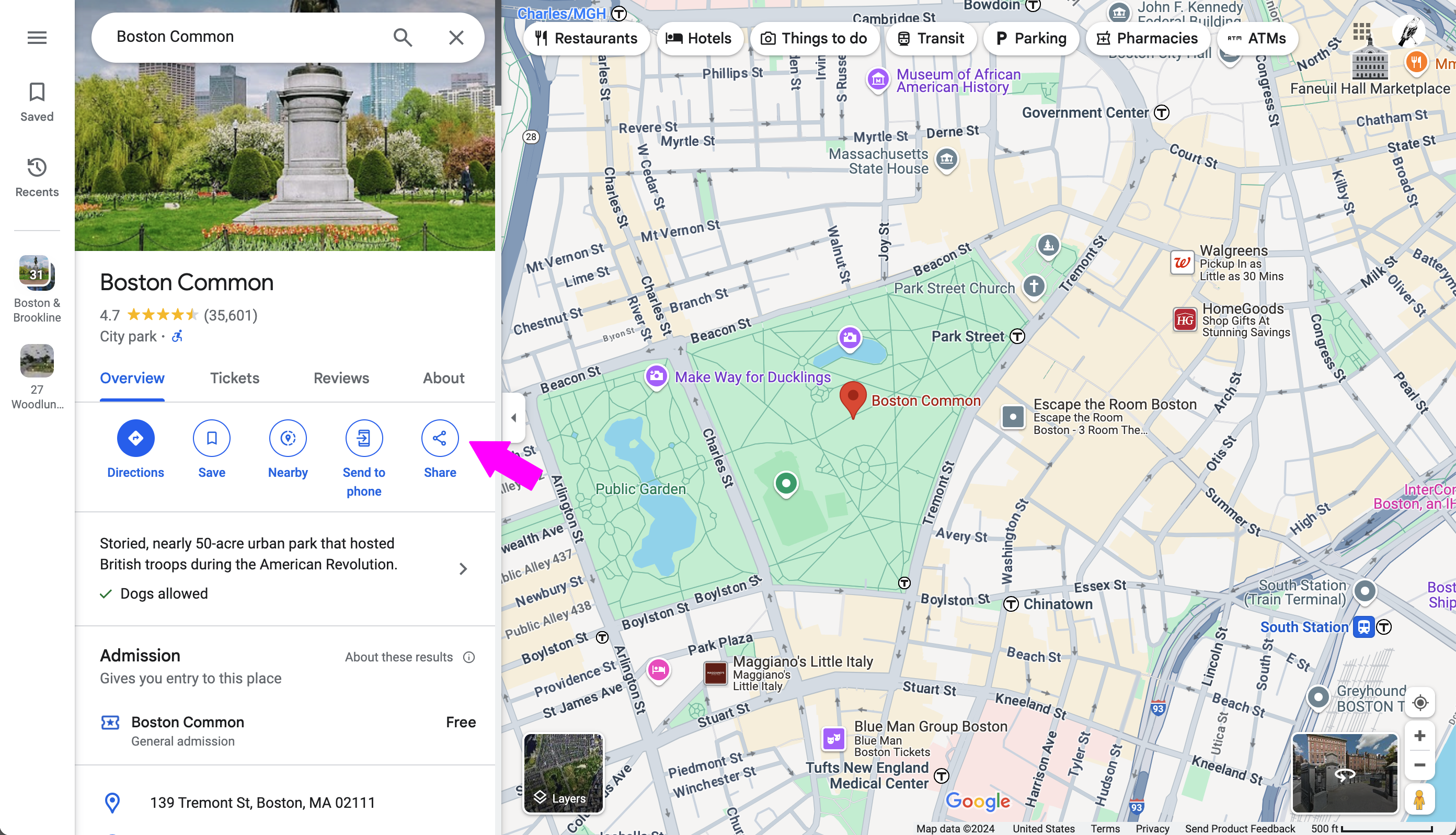Filter map by Parking chip
Screen dimensions: 1456x835
pyautogui.click(x=1030, y=38)
